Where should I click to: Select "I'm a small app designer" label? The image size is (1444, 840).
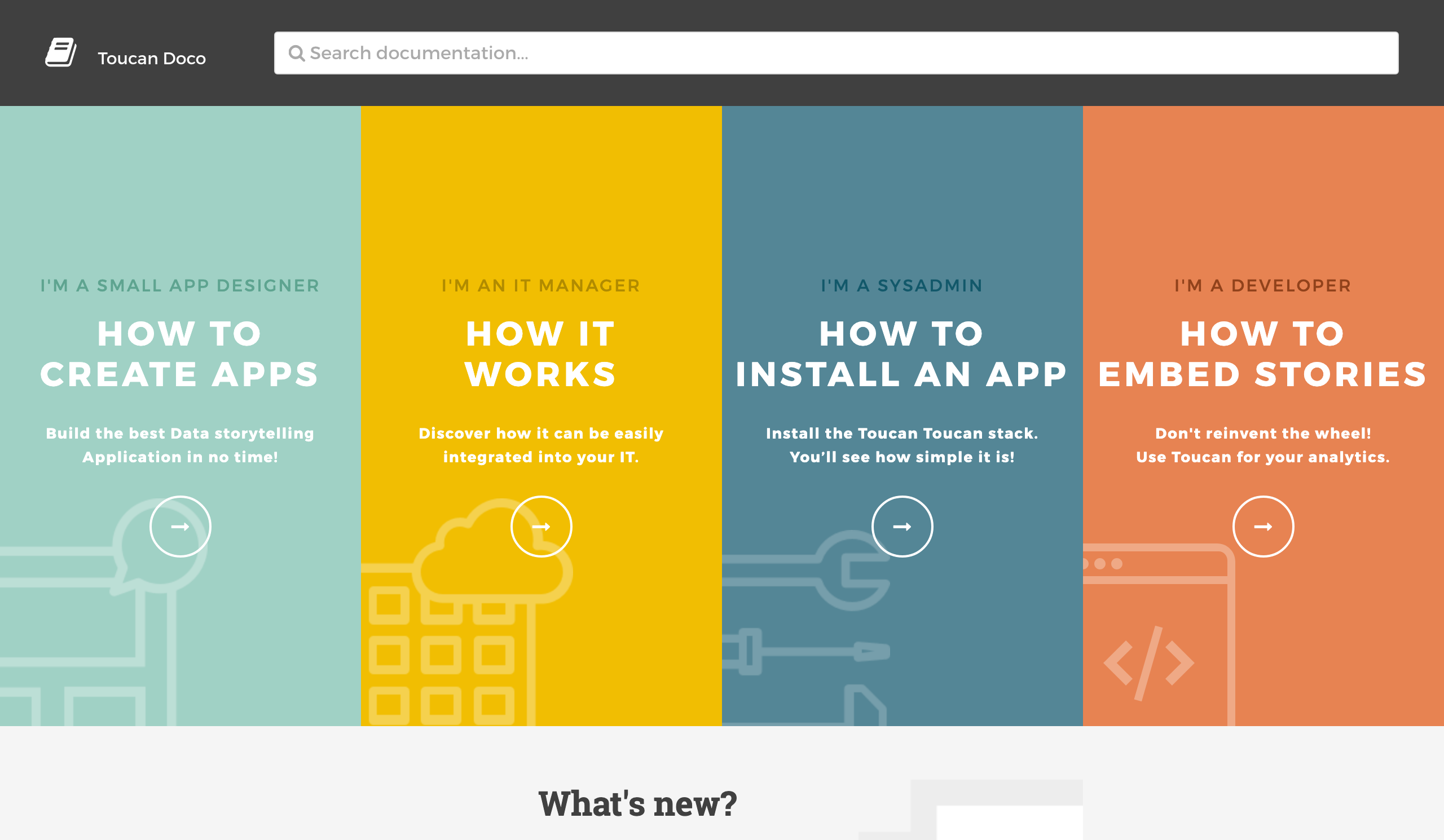[180, 285]
